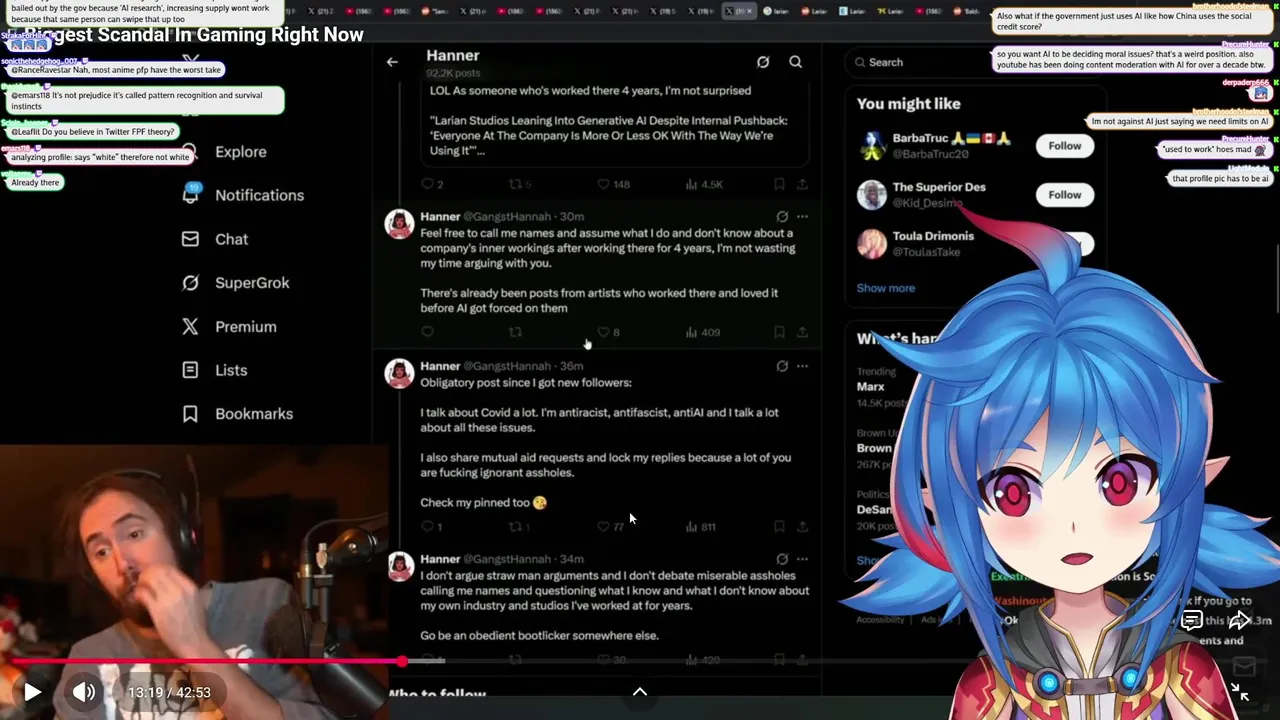
Task: Click the Chat envelope icon
Action: point(190,239)
